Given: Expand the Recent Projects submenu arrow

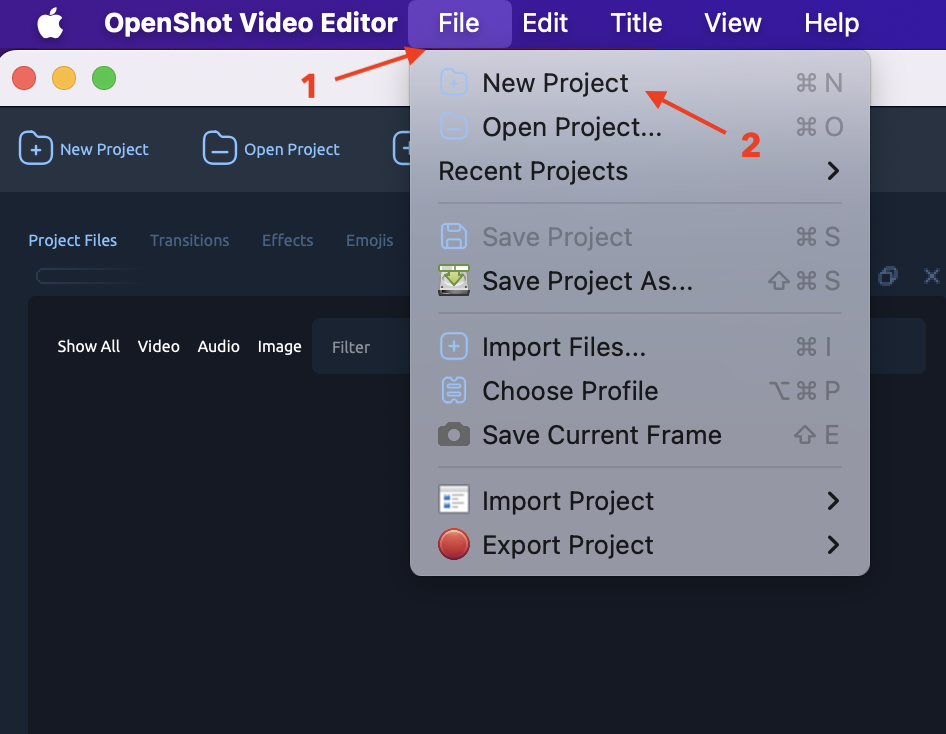Looking at the screenshot, I should [x=833, y=171].
